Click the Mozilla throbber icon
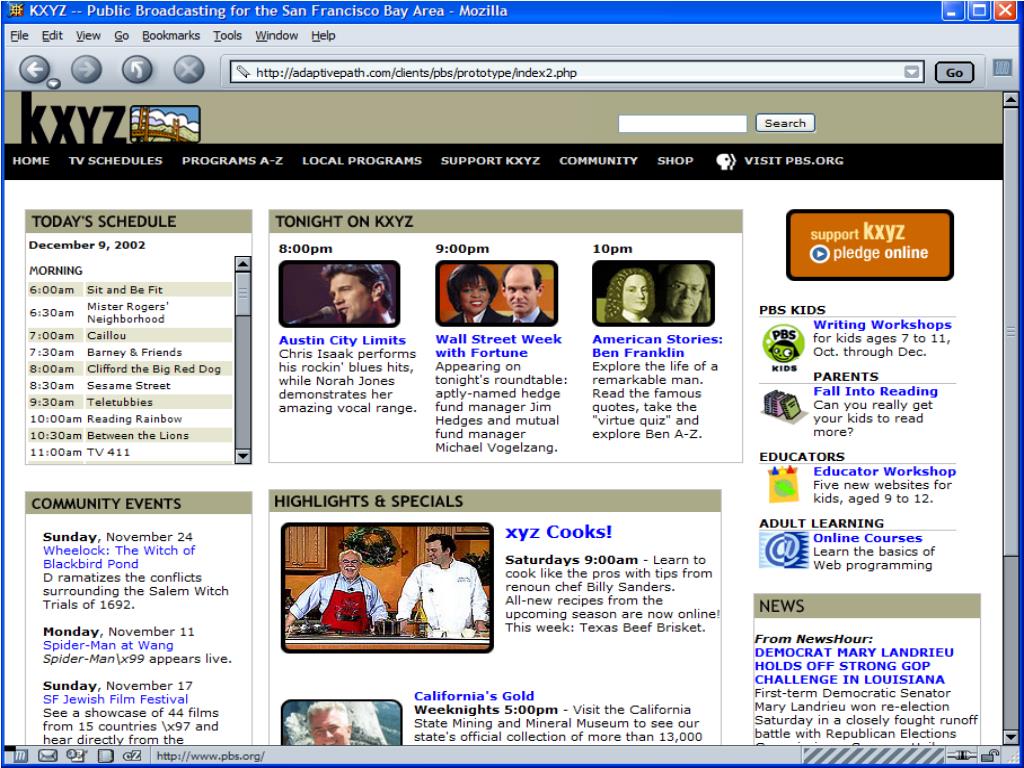This screenshot has height=768, width=1024. pos(1002,68)
